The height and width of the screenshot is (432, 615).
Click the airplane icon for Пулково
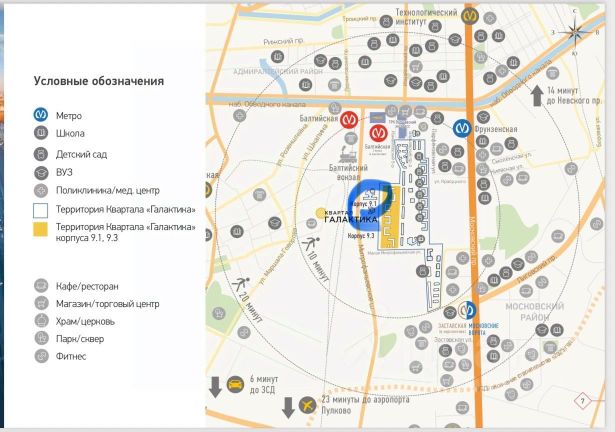coord(308,405)
